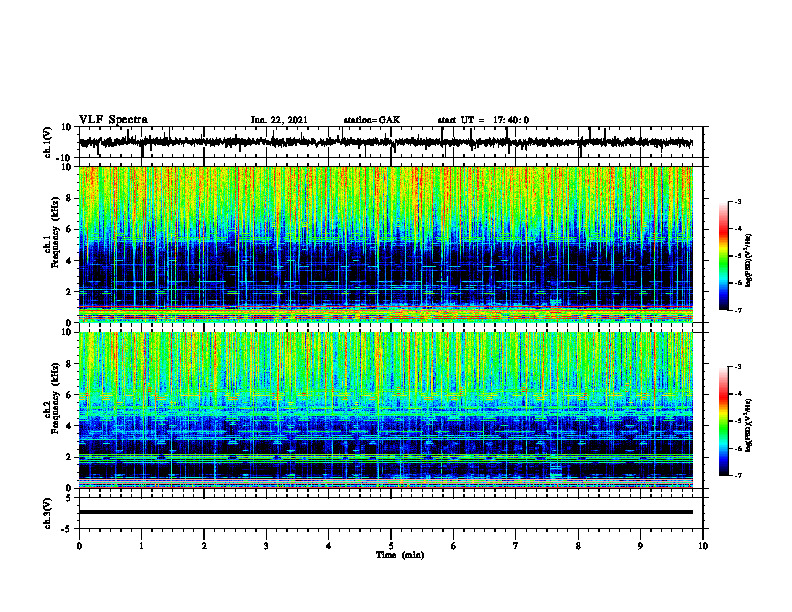Click the "9" tick on the time axis

[640, 546]
